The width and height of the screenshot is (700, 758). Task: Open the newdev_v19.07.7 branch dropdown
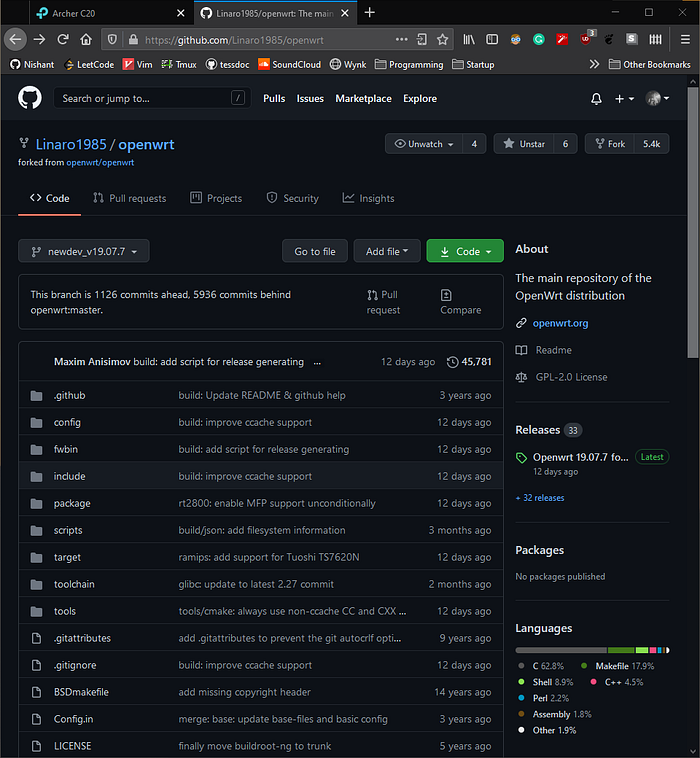point(84,251)
